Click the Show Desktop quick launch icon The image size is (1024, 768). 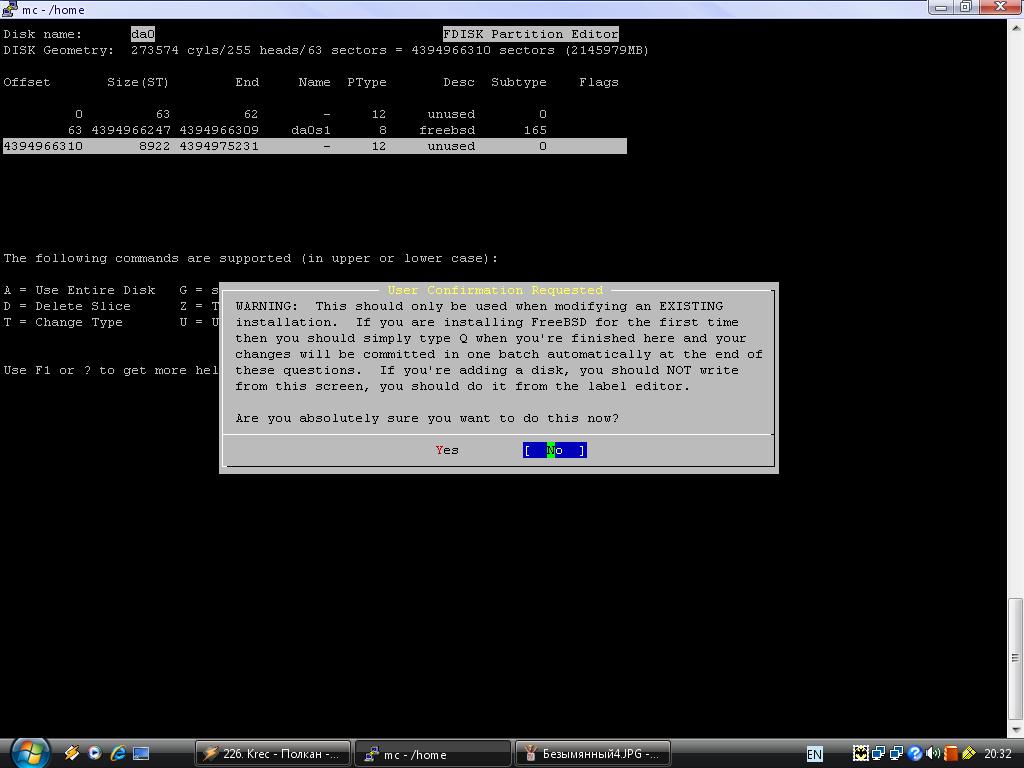tap(141, 753)
